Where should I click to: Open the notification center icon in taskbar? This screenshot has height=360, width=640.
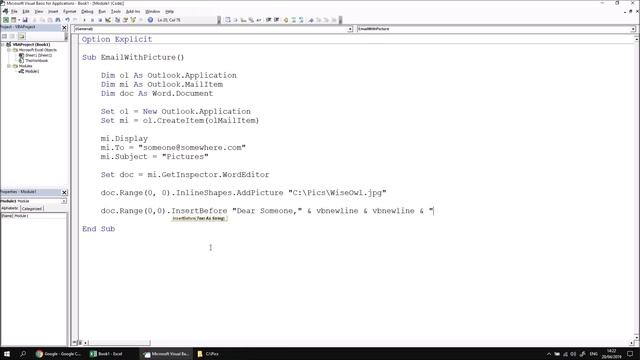point(630,353)
